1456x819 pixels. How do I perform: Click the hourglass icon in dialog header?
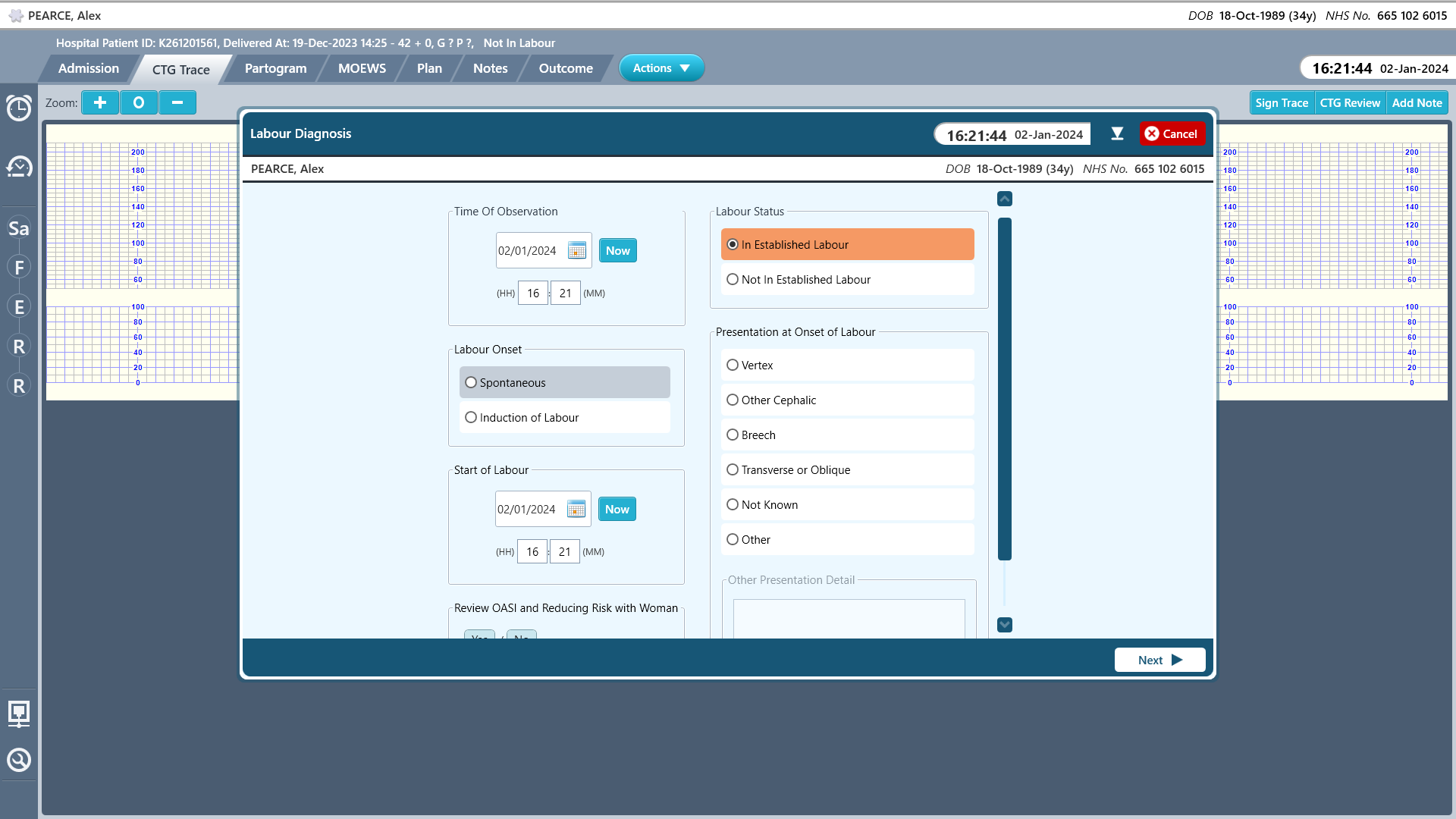click(x=1117, y=134)
